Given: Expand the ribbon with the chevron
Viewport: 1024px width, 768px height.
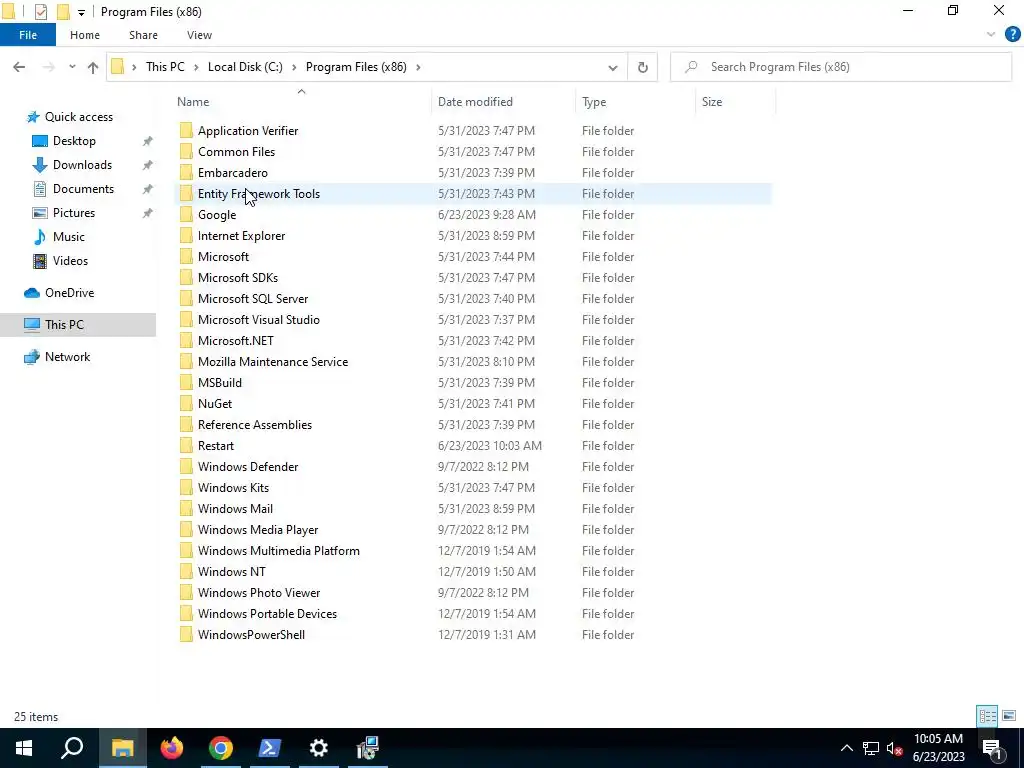Looking at the screenshot, I should pos(991,35).
